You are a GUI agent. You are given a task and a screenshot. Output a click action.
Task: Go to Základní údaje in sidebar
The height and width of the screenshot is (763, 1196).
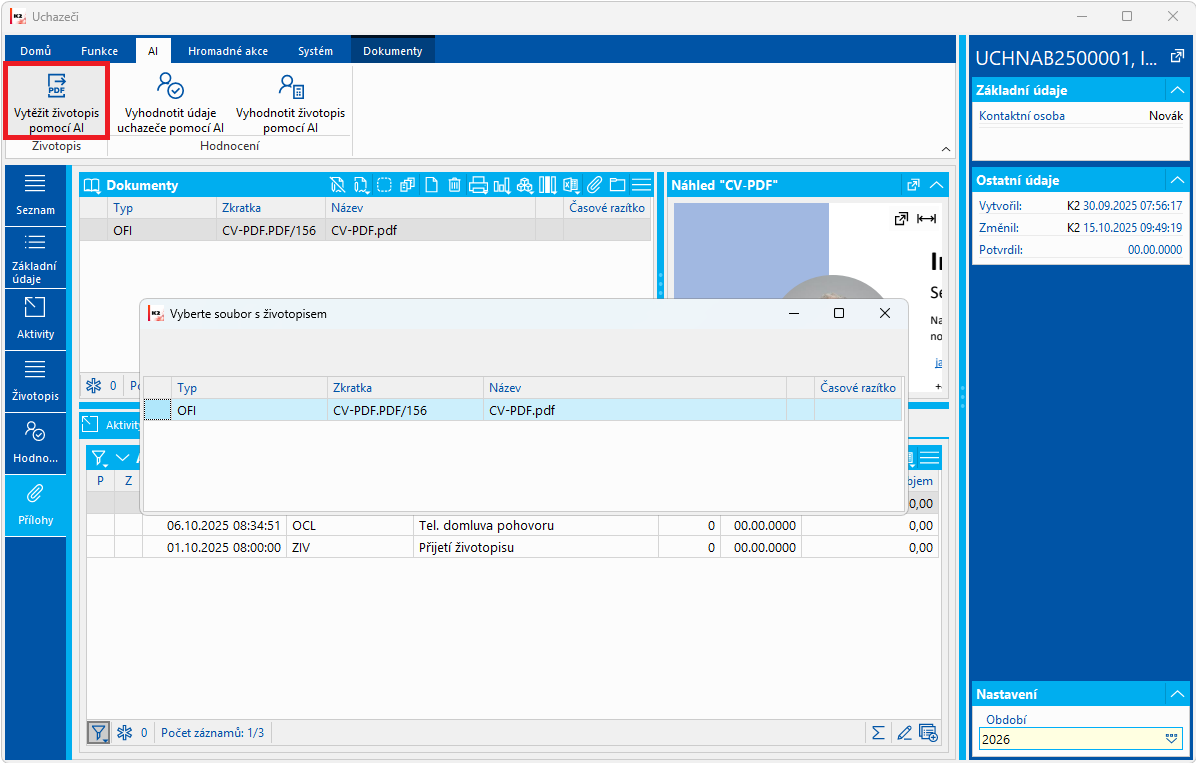[x=35, y=259]
